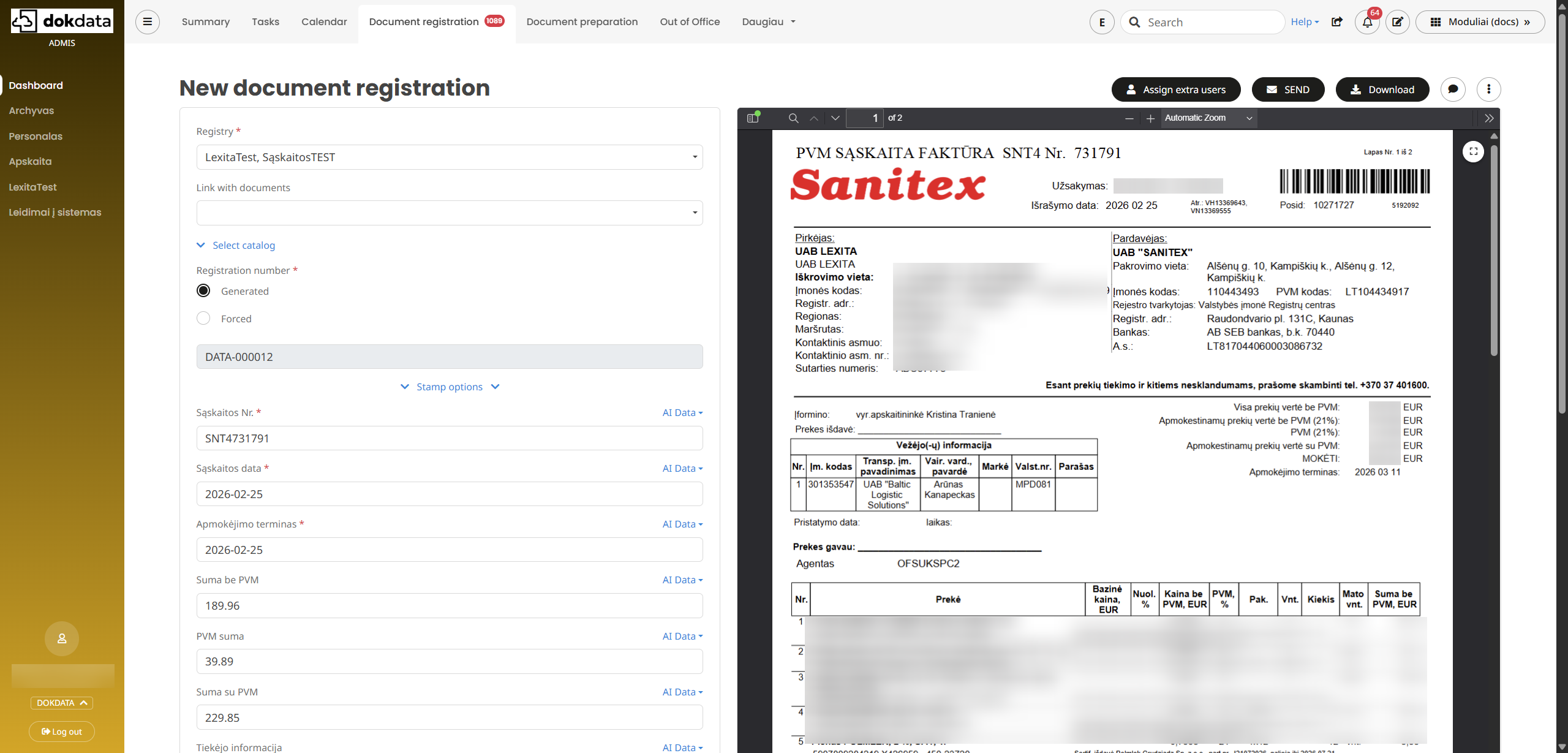Toggle the PDF viewer sidebar icon
Viewport: 1568px width, 753px height.
753,118
